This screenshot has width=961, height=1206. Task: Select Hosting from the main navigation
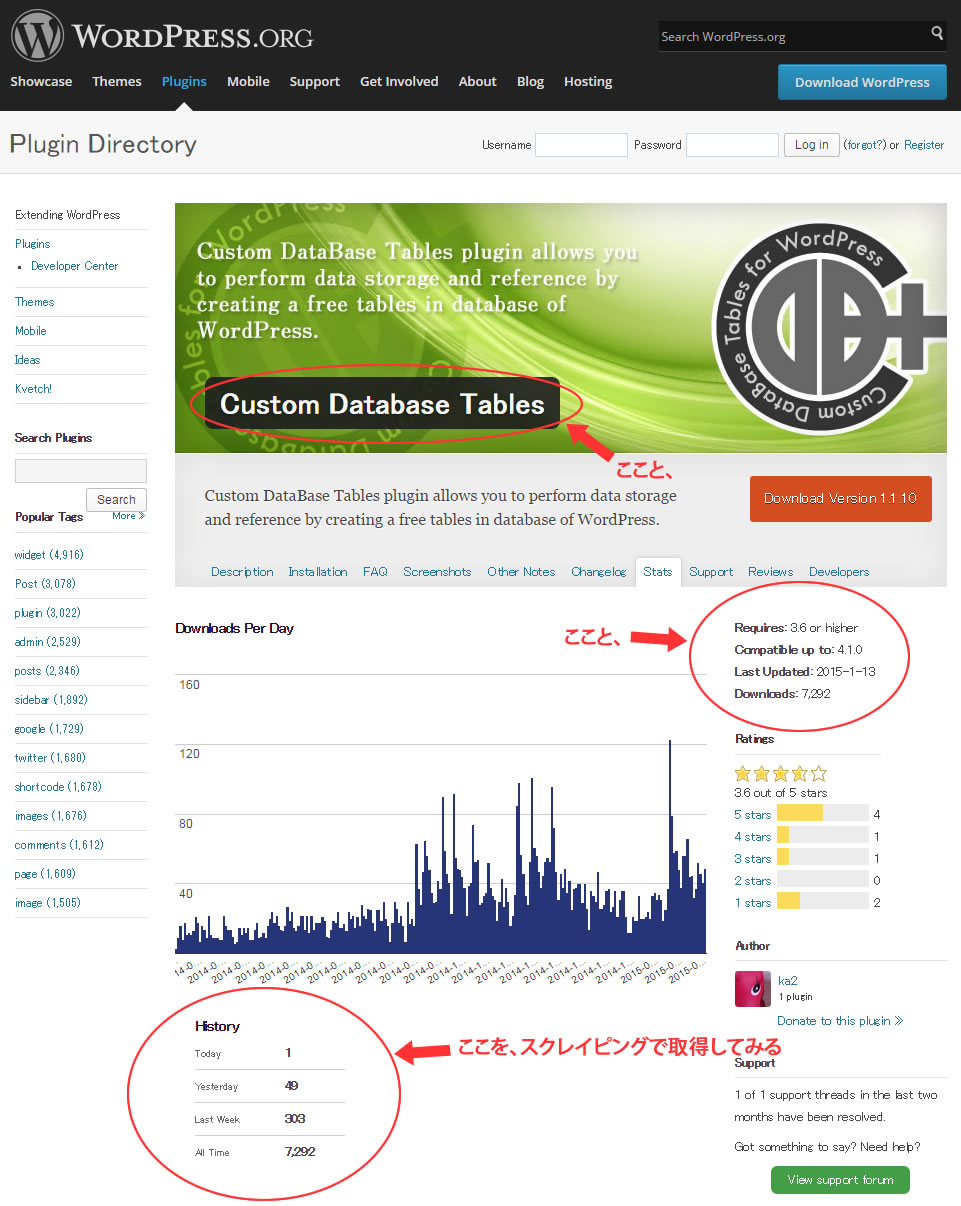(x=587, y=81)
